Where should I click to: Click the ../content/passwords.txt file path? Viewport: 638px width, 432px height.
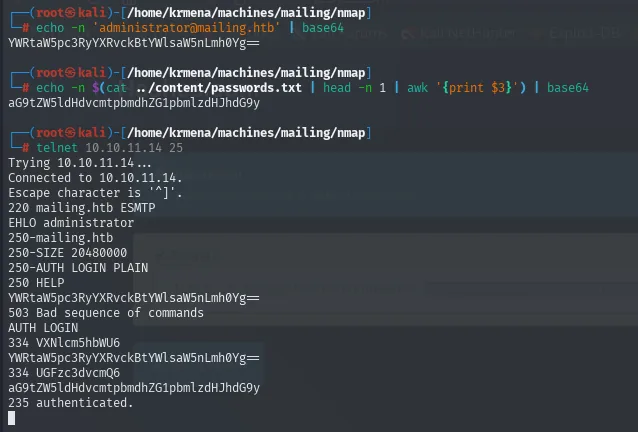(219, 88)
